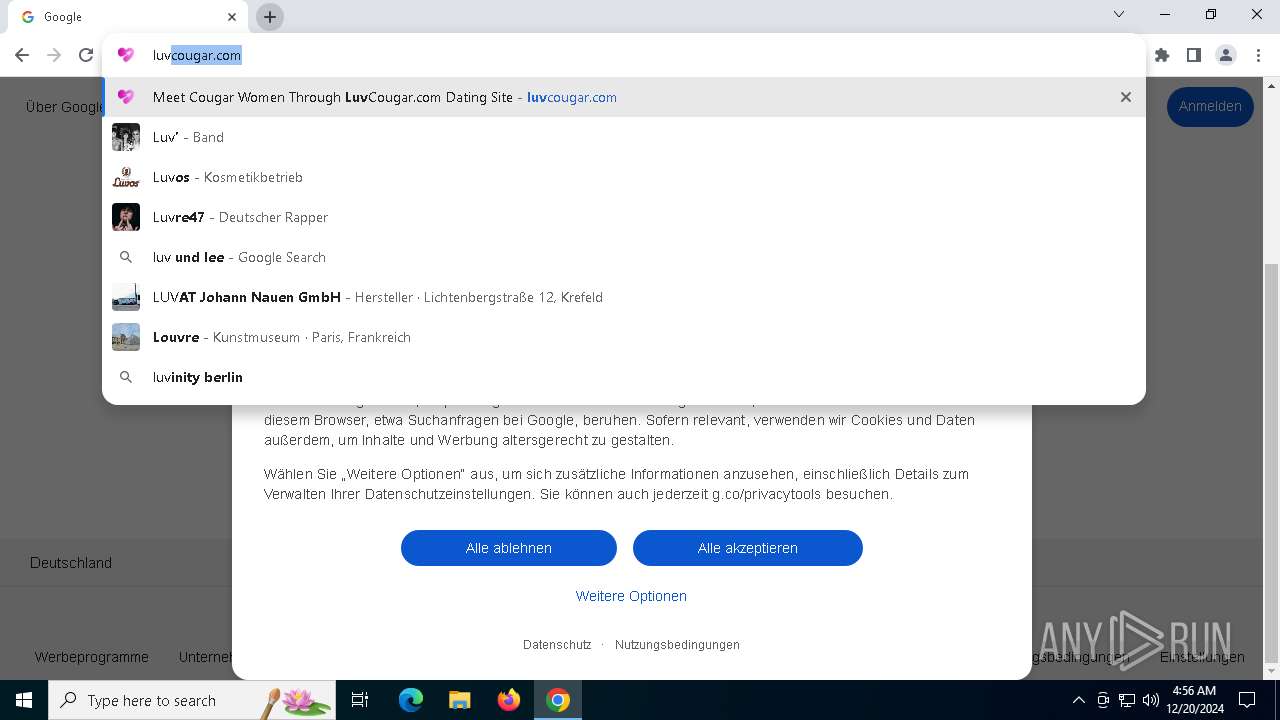Click the Louvre museum thumbnail
This screenshot has width=1280, height=720.
126,337
